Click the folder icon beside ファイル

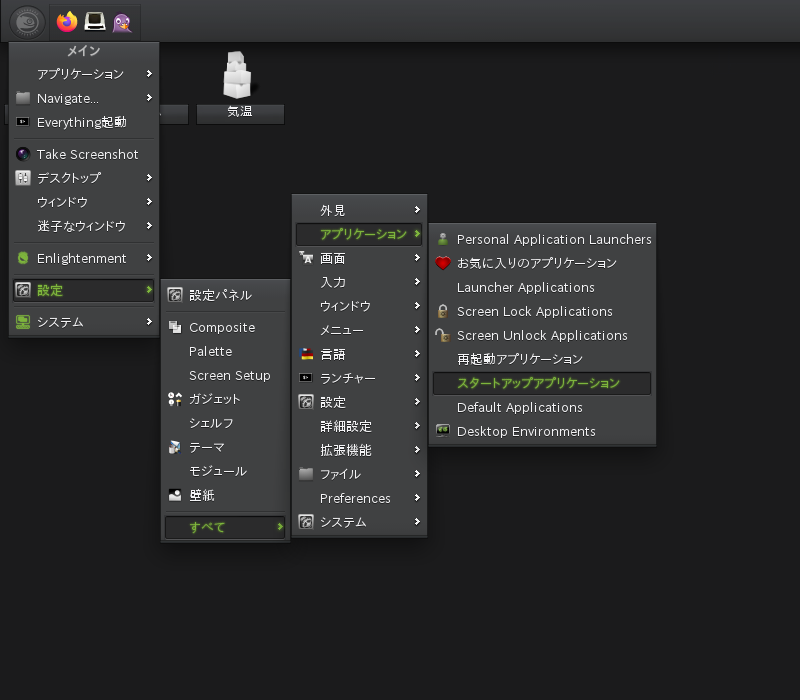click(x=306, y=474)
